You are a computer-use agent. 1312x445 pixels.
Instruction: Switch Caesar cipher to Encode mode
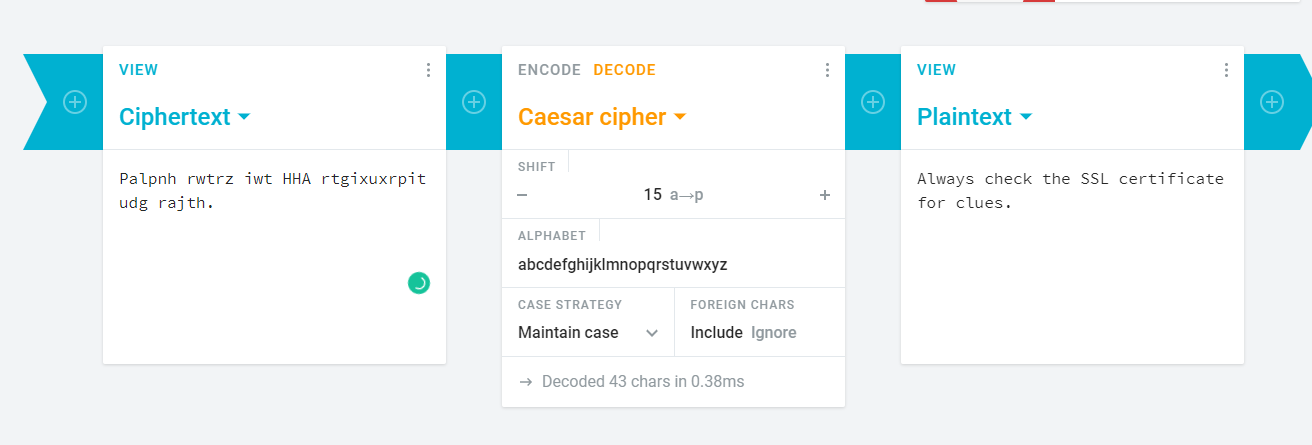pos(549,70)
